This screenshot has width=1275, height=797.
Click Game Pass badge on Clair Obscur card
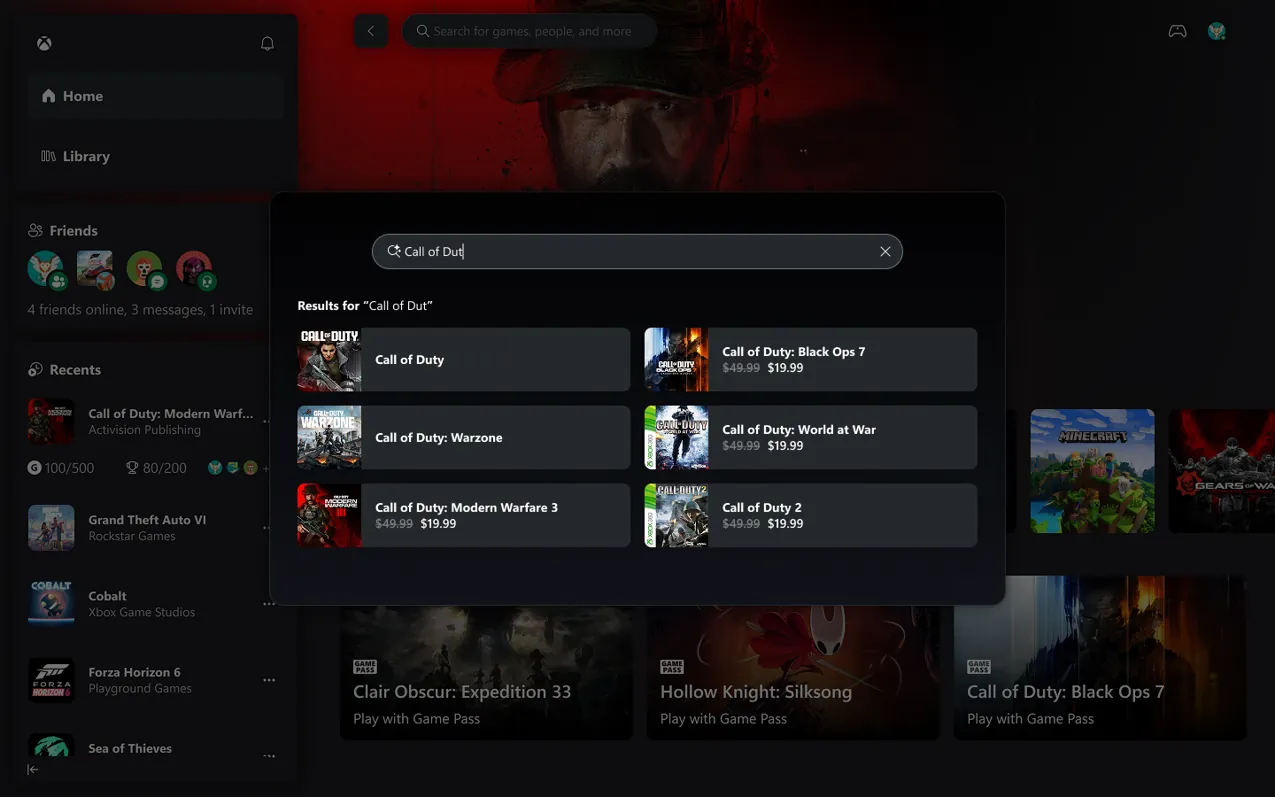pyautogui.click(x=365, y=667)
